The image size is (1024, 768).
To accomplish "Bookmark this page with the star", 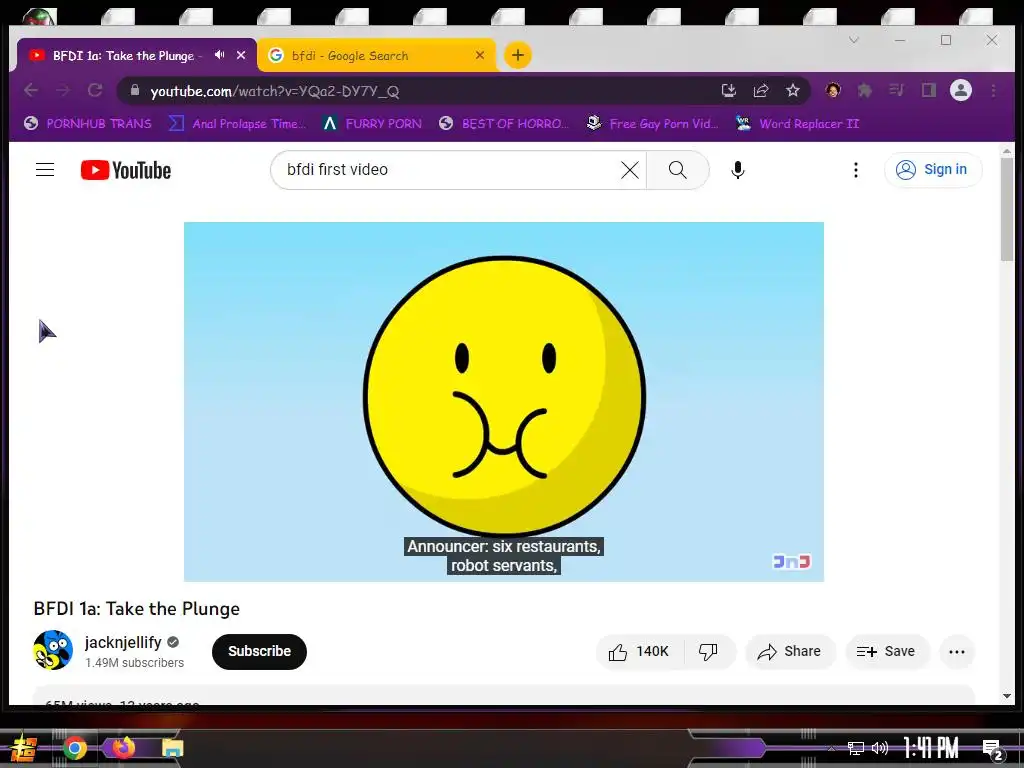I will [x=793, y=90].
